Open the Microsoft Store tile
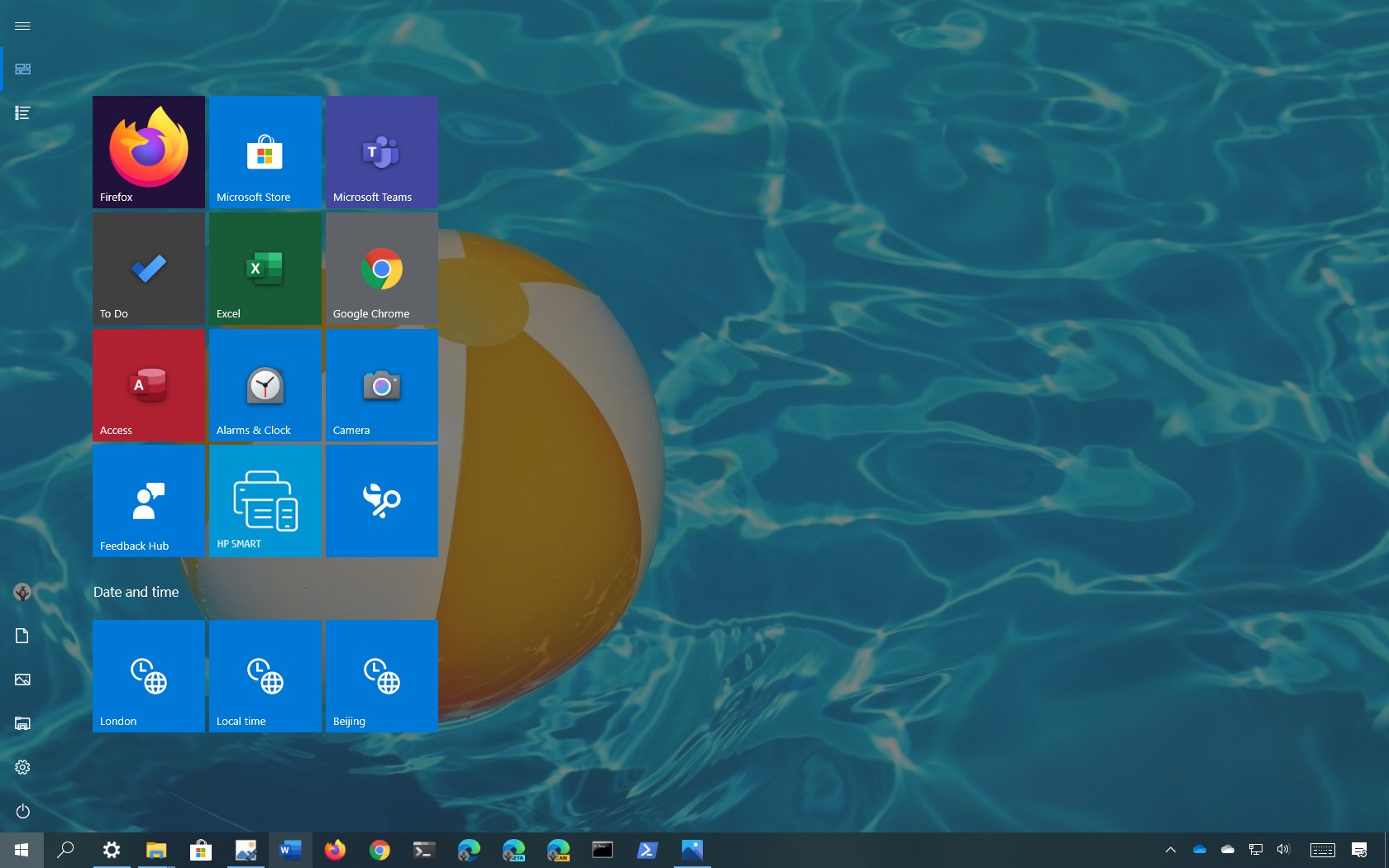This screenshot has width=1389, height=868. [x=265, y=152]
